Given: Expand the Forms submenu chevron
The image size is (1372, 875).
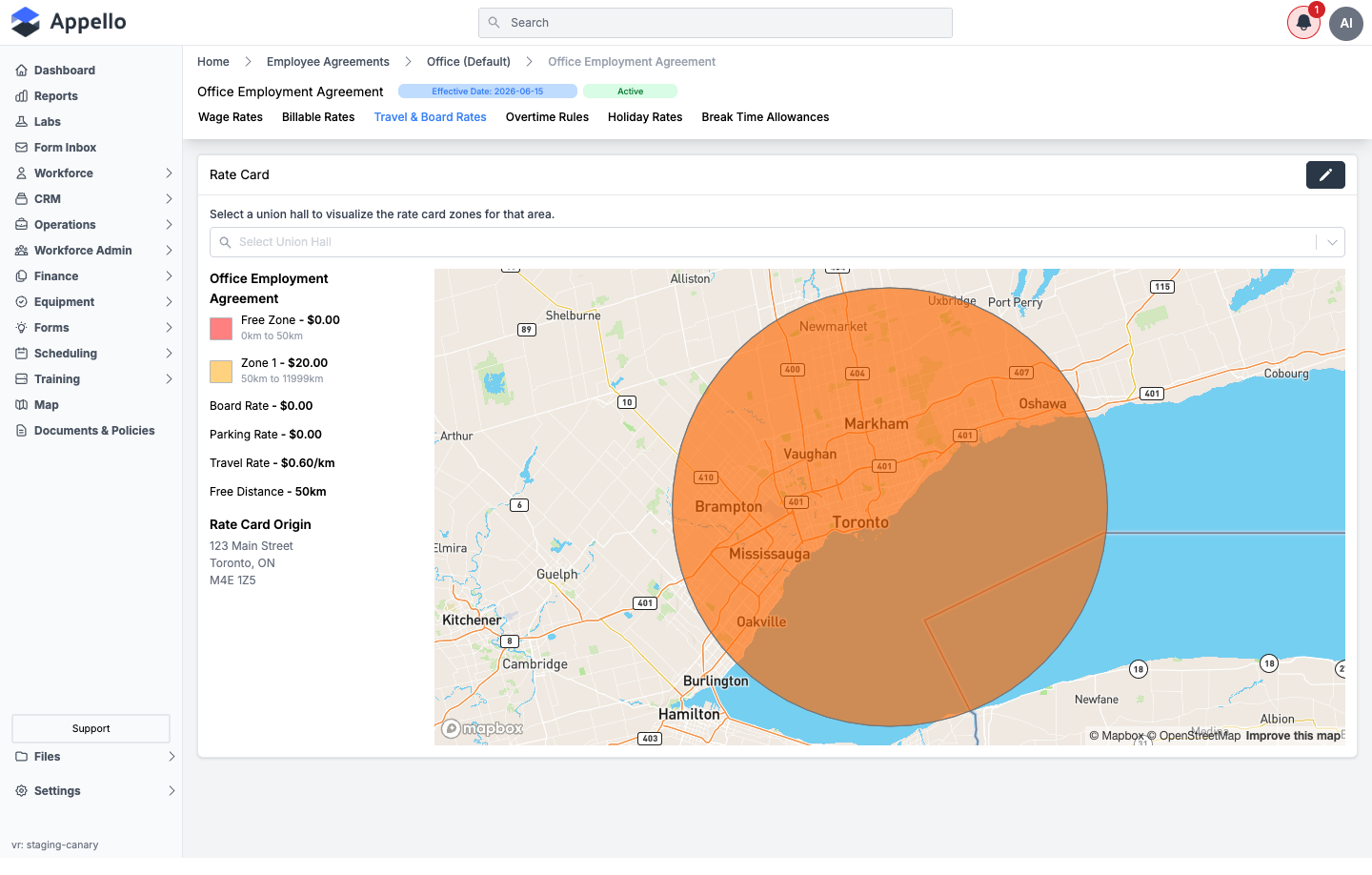Looking at the screenshot, I should pyautogui.click(x=169, y=328).
